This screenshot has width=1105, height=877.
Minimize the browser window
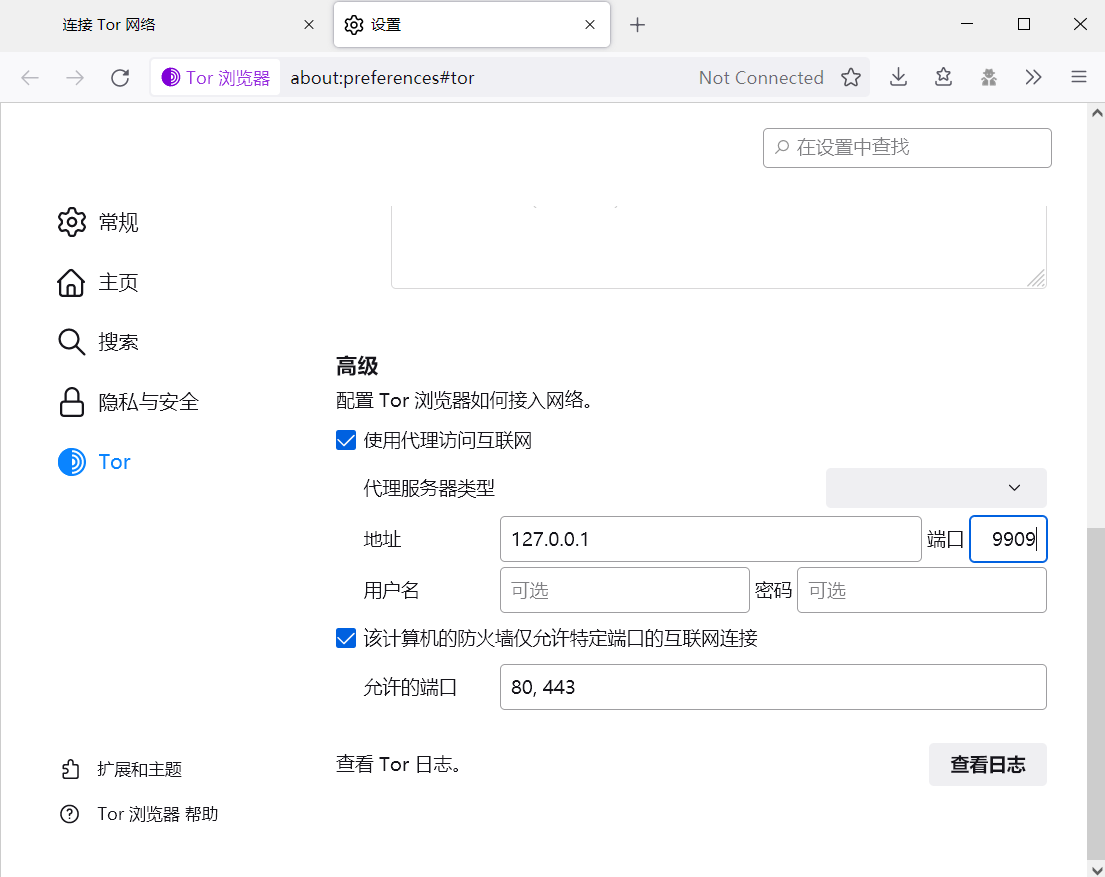pos(967,25)
